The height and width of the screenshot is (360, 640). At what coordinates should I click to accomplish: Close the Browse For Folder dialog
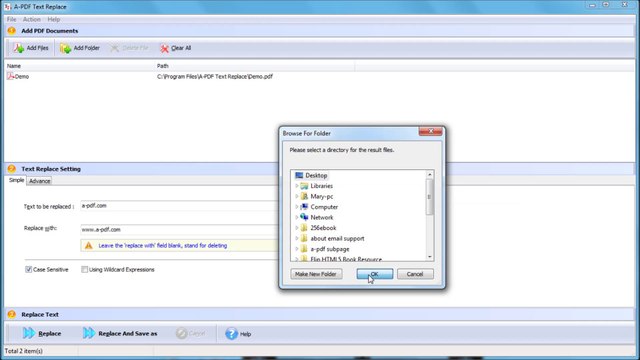pyautogui.click(x=430, y=131)
